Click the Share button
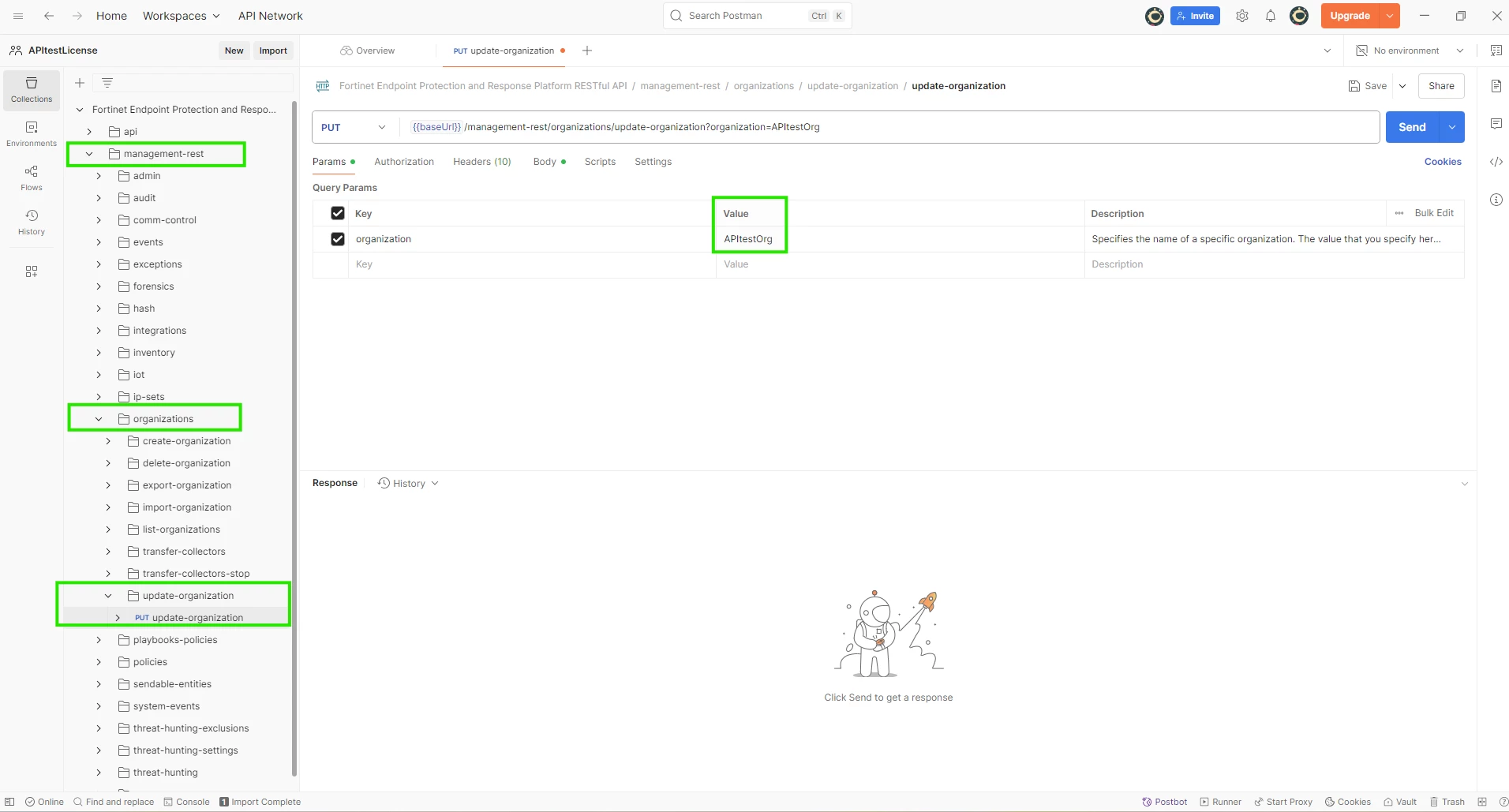Viewport: 1509px width, 812px height. tap(1441, 86)
